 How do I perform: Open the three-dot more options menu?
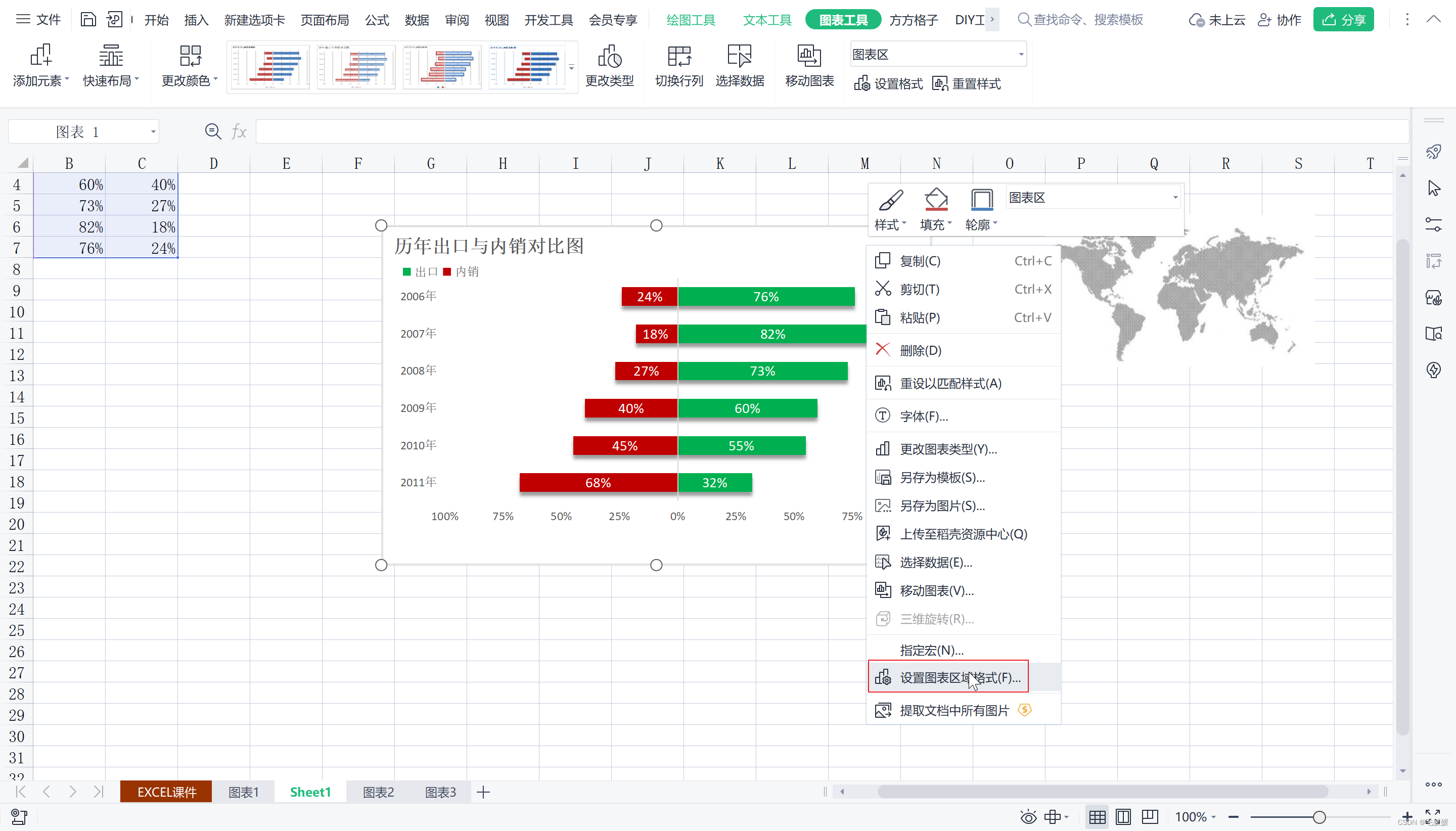1407,19
